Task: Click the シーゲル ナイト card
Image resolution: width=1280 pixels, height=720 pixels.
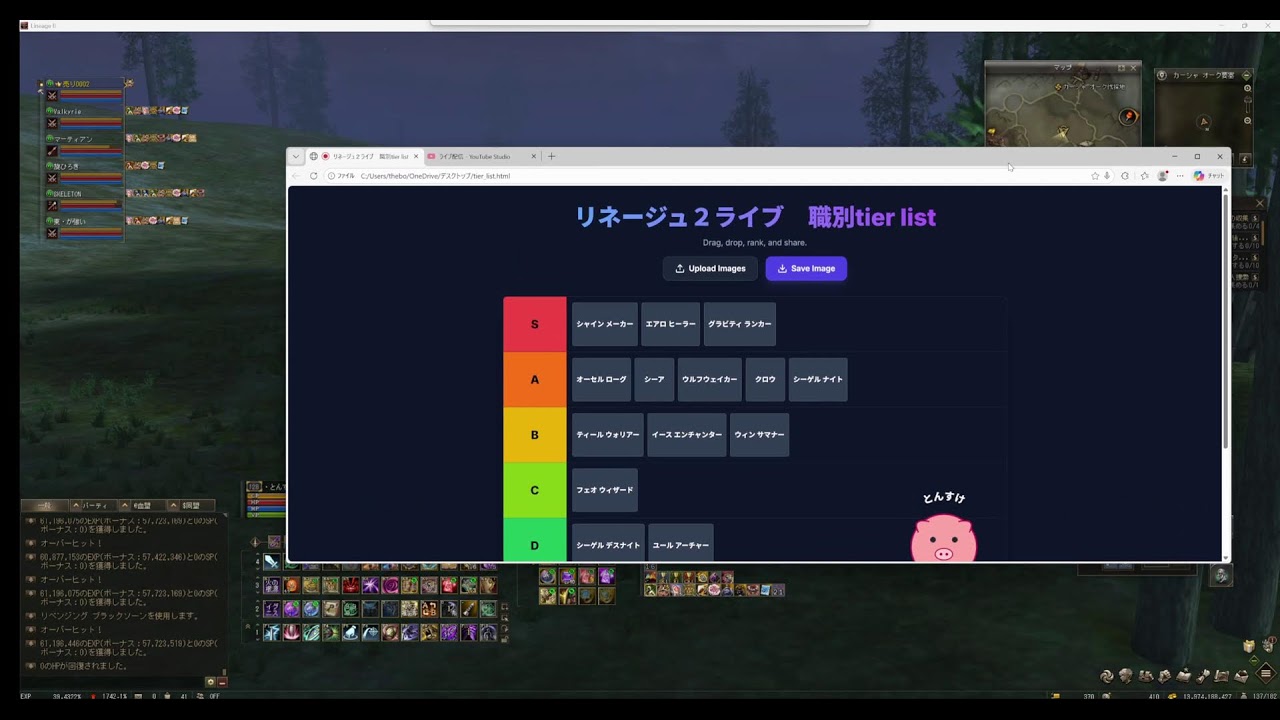Action: pyautogui.click(x=818, y=379)
